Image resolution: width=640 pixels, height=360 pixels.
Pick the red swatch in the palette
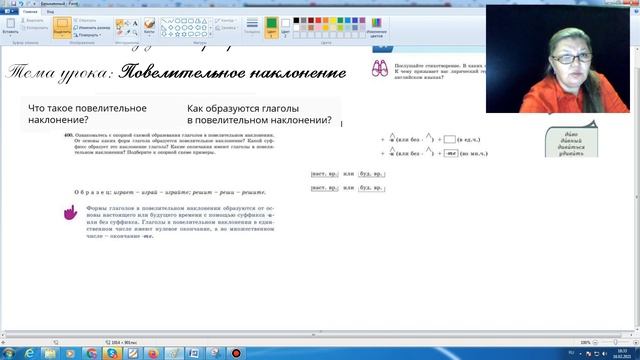(x=318, y=20)
